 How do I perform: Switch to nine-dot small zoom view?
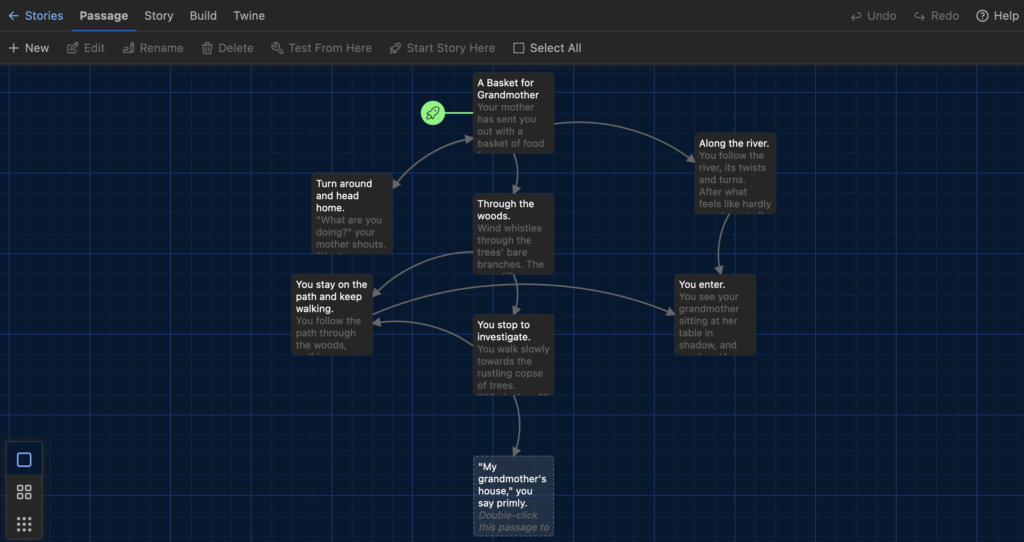[24, 524]
